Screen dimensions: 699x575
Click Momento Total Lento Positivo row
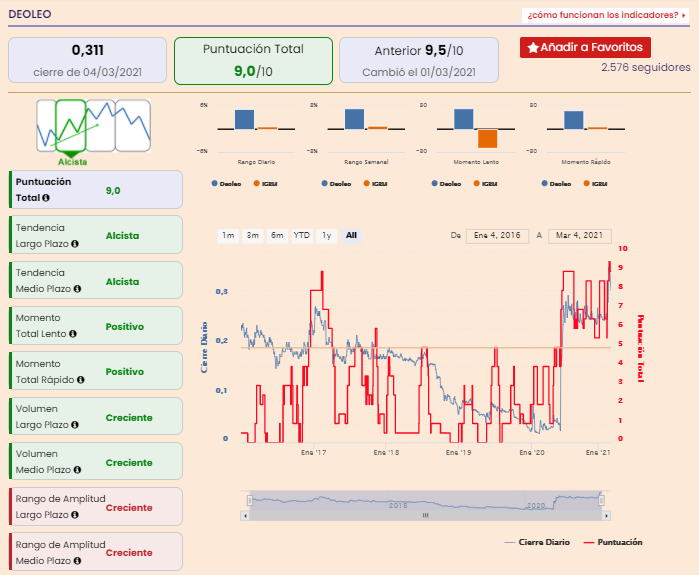pos(96,325)
